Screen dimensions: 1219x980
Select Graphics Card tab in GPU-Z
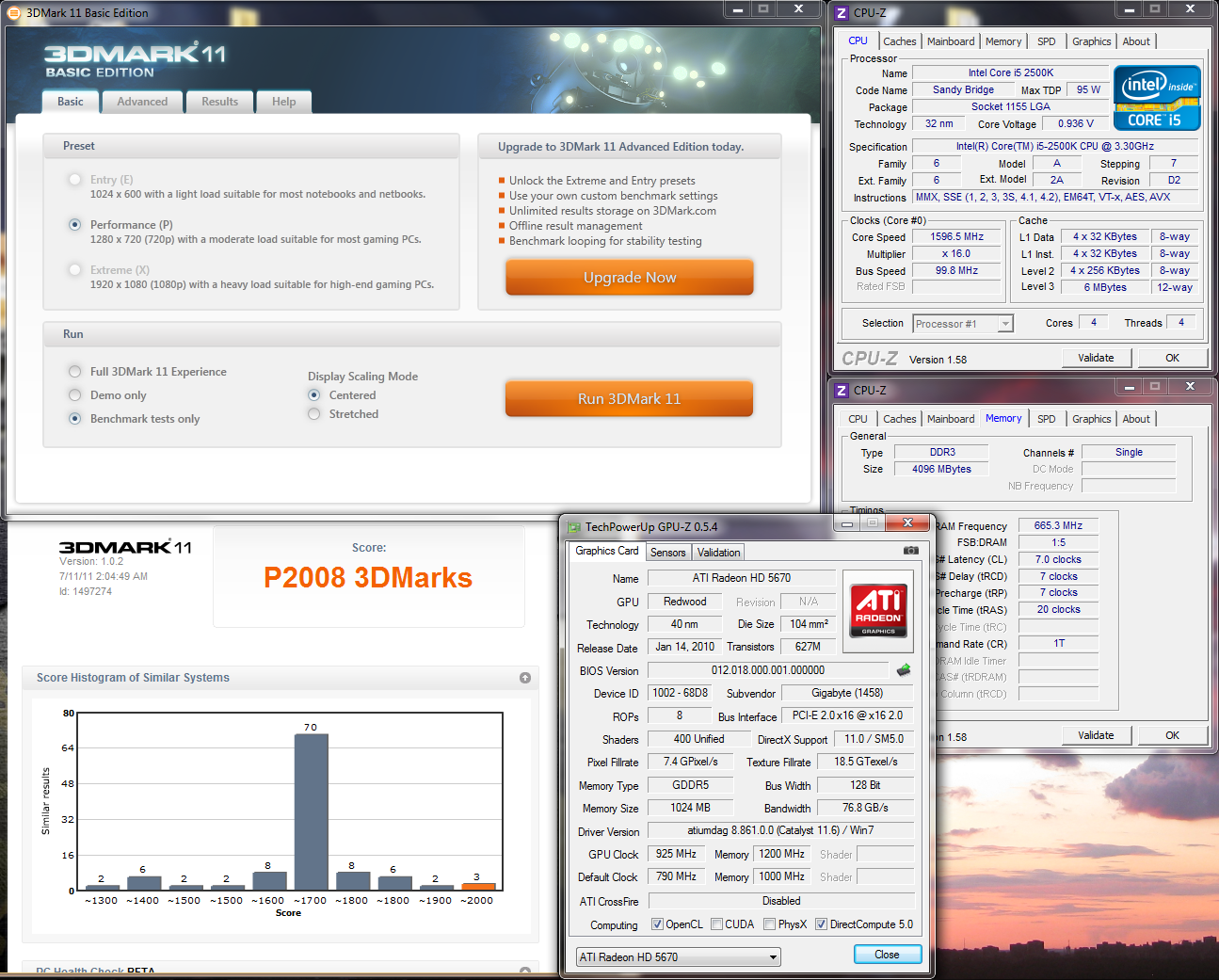pyautogui.click(x=606, y=551)
